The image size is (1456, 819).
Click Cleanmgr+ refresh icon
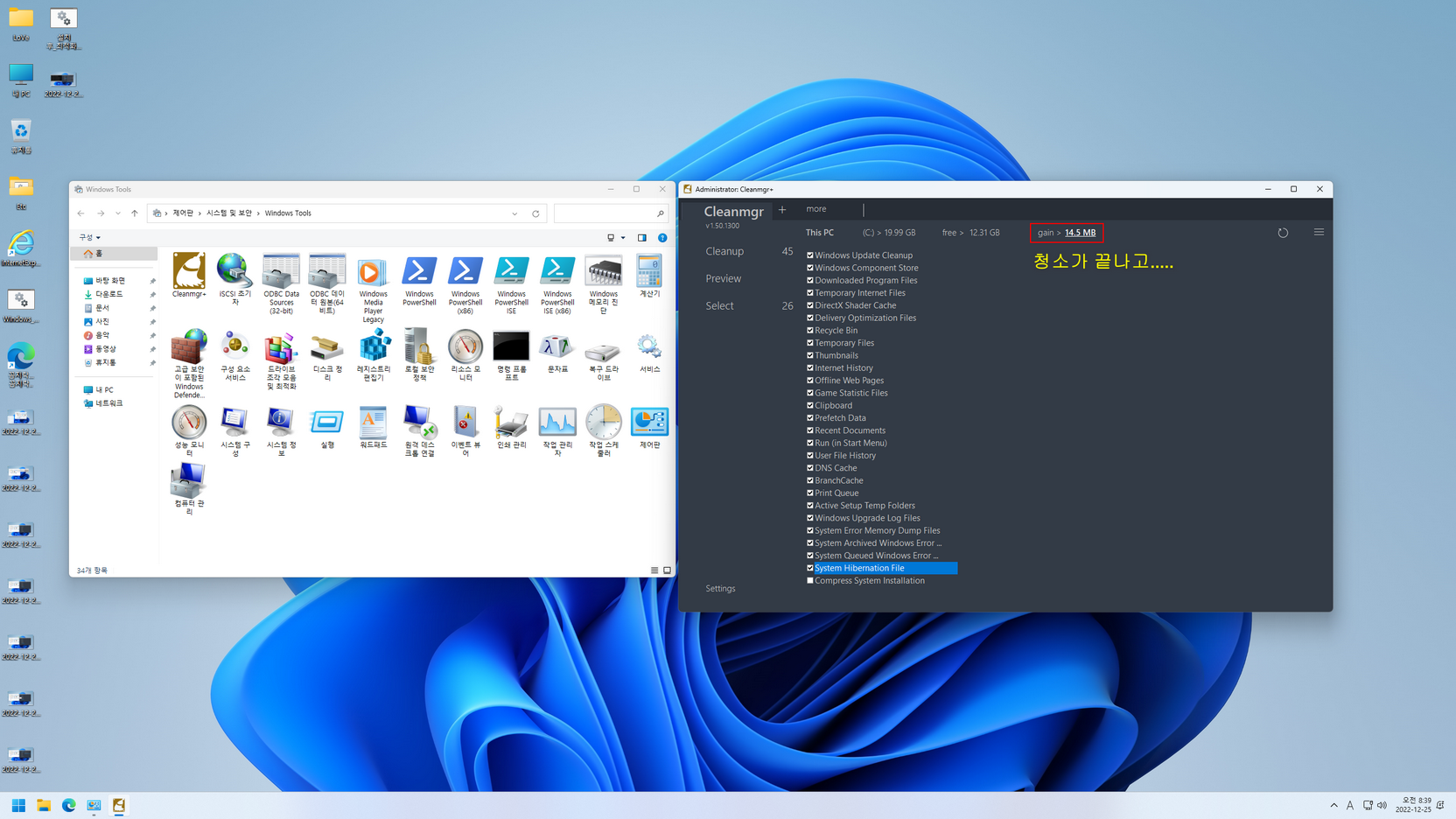(x=1283, y=233)
